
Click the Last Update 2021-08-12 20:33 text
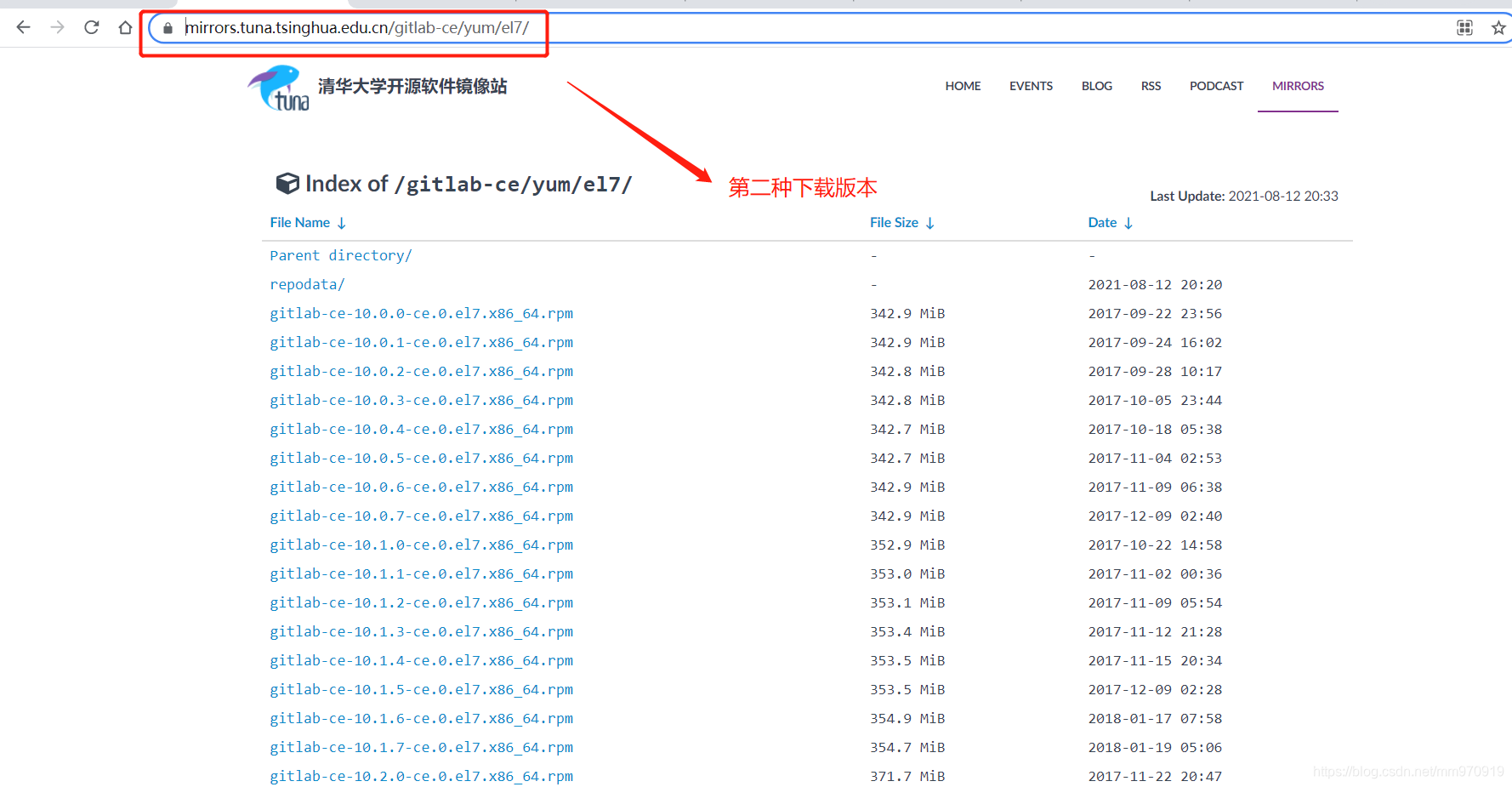point(1244,196)
